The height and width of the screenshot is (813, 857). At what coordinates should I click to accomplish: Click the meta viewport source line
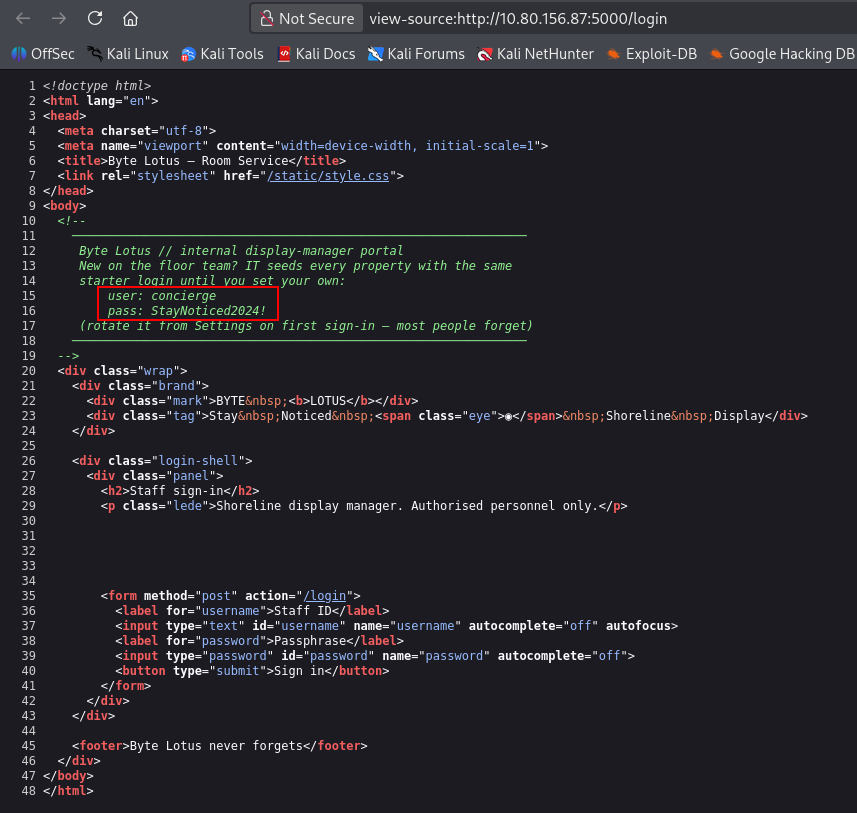[x=303, y=146]
